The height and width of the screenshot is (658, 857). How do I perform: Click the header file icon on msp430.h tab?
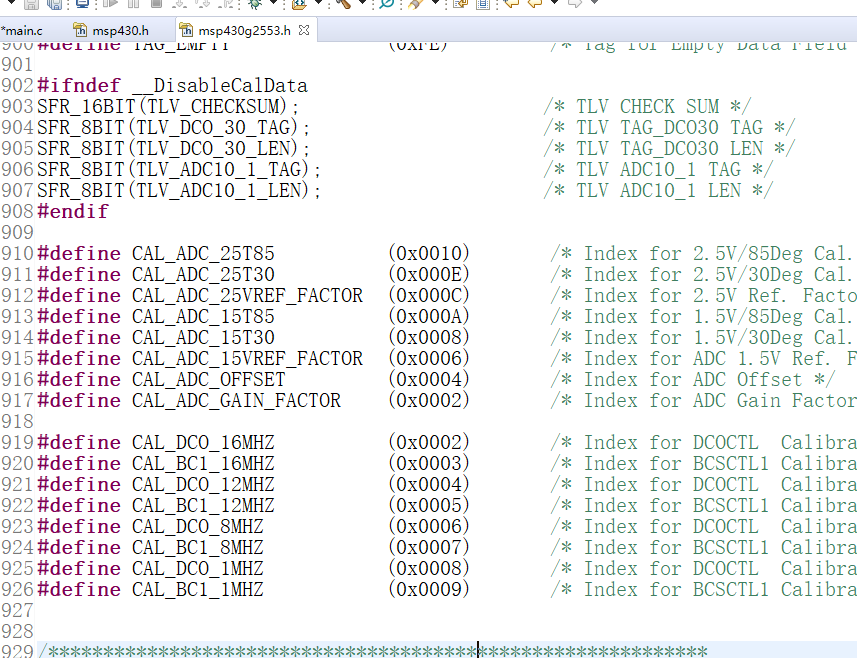[80, 30]
